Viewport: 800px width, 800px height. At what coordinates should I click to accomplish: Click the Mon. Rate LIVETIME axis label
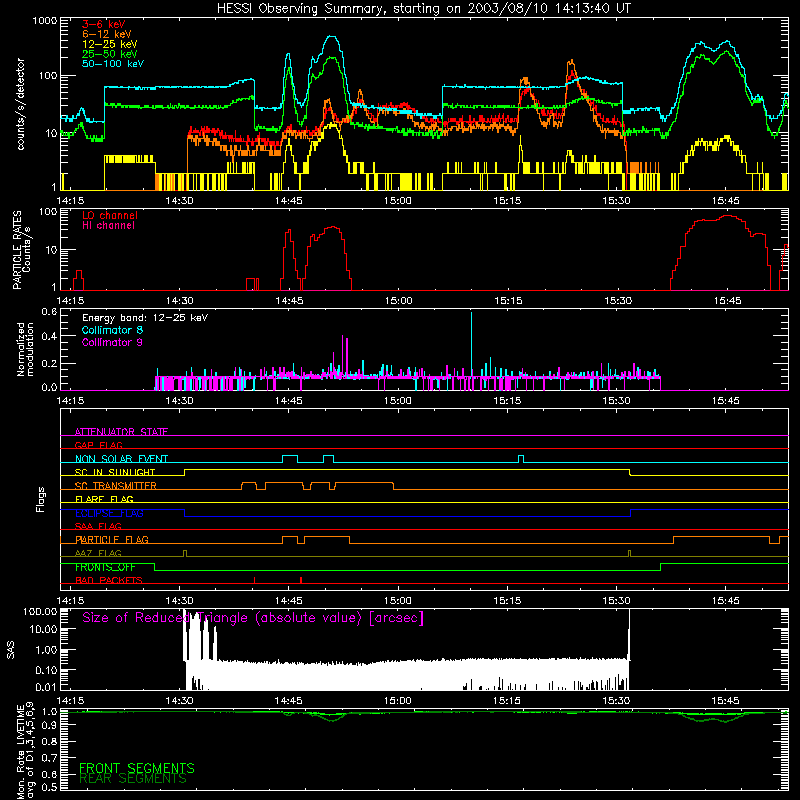click(x=26, y=752)
